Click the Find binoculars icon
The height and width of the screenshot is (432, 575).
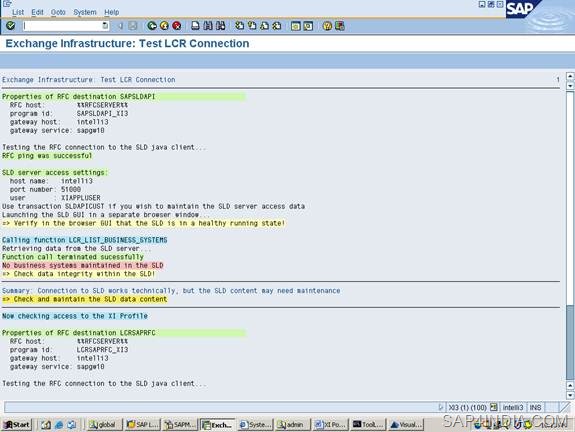pyautogui.click(x=208, y=26)
